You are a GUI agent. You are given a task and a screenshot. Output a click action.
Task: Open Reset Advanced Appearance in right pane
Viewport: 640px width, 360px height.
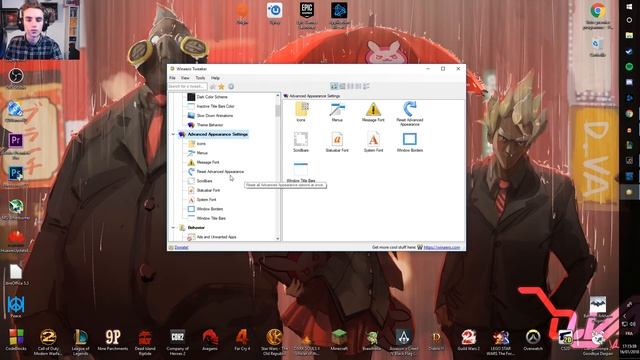point(410,113)
